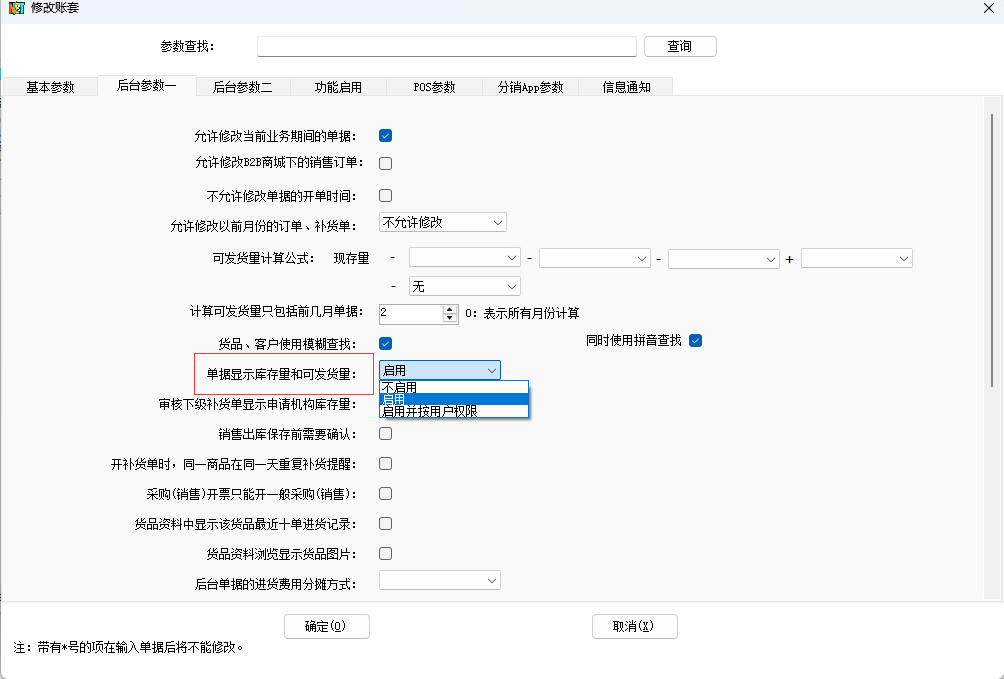The width and height of the screenshot is (1004, 679).
Task: Click the 确定(O) button
Action: pos(327,626)
